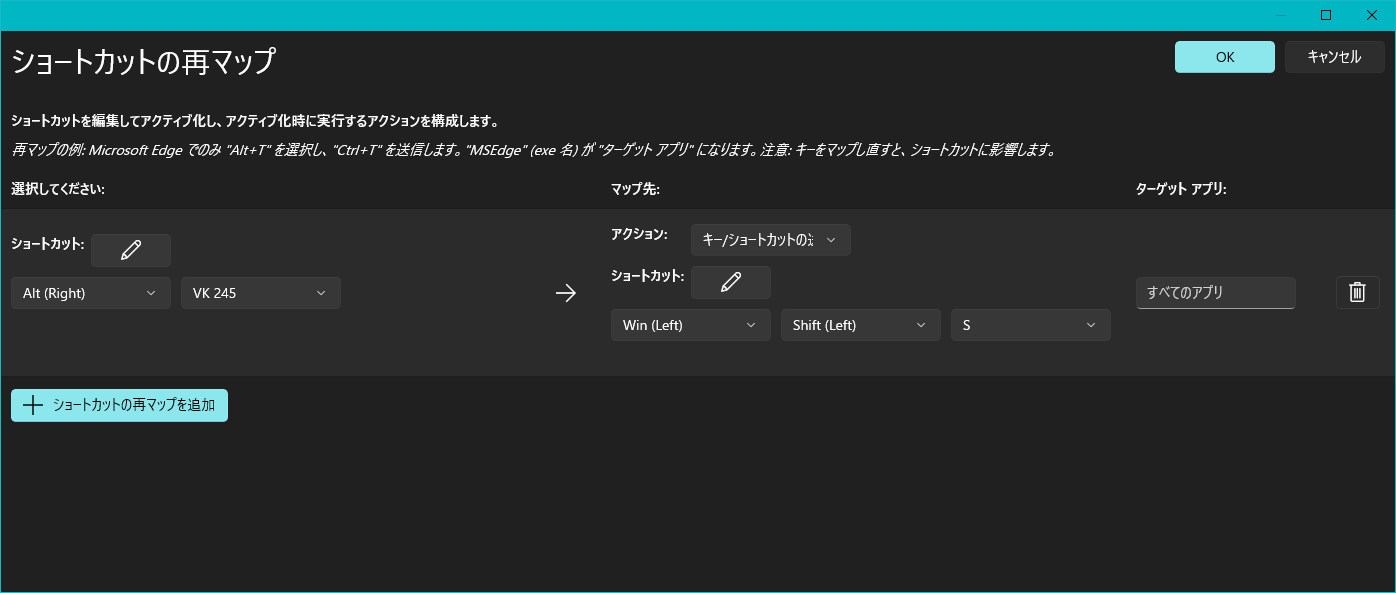
Task: Minimize the remap shortcuts window
Action: click(x=1280, y=15)
